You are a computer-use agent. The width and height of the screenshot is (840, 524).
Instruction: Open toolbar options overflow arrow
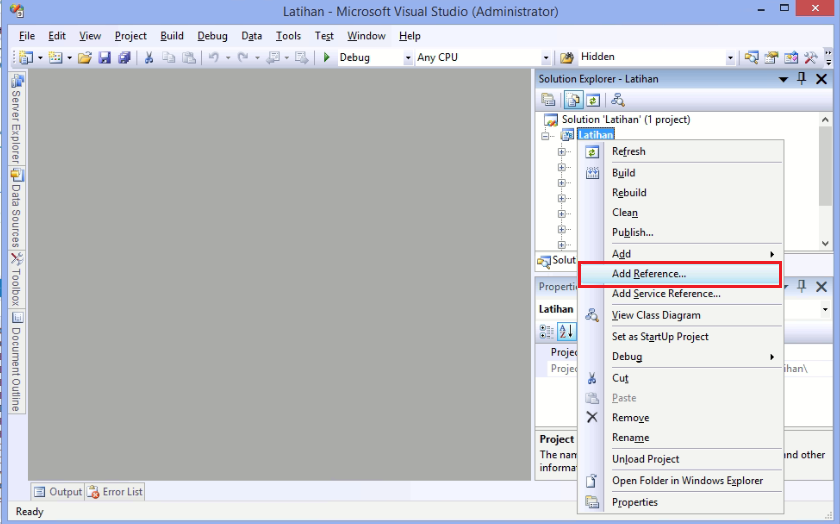[x=828, y=57]
